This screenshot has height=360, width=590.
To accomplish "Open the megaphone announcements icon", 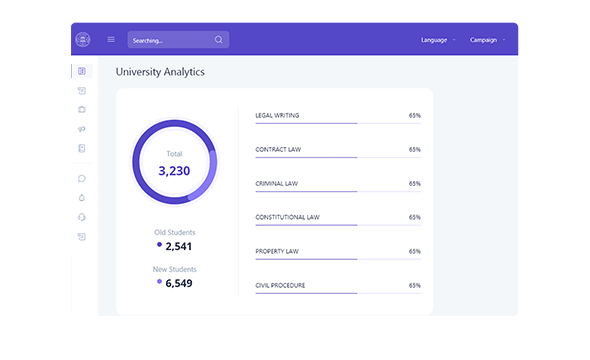I will click(x=82, y=129).
